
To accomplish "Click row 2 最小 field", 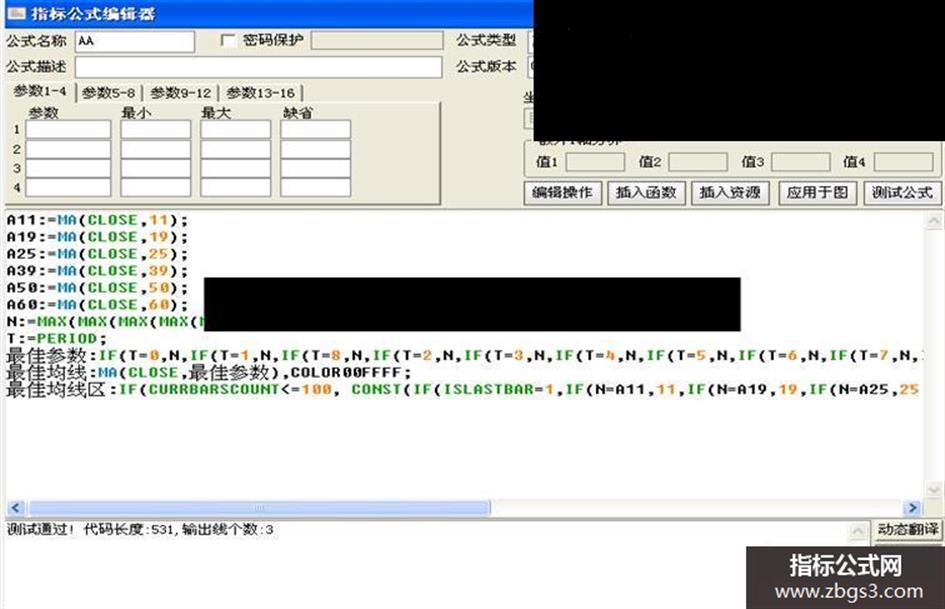I will pos(155,149).
